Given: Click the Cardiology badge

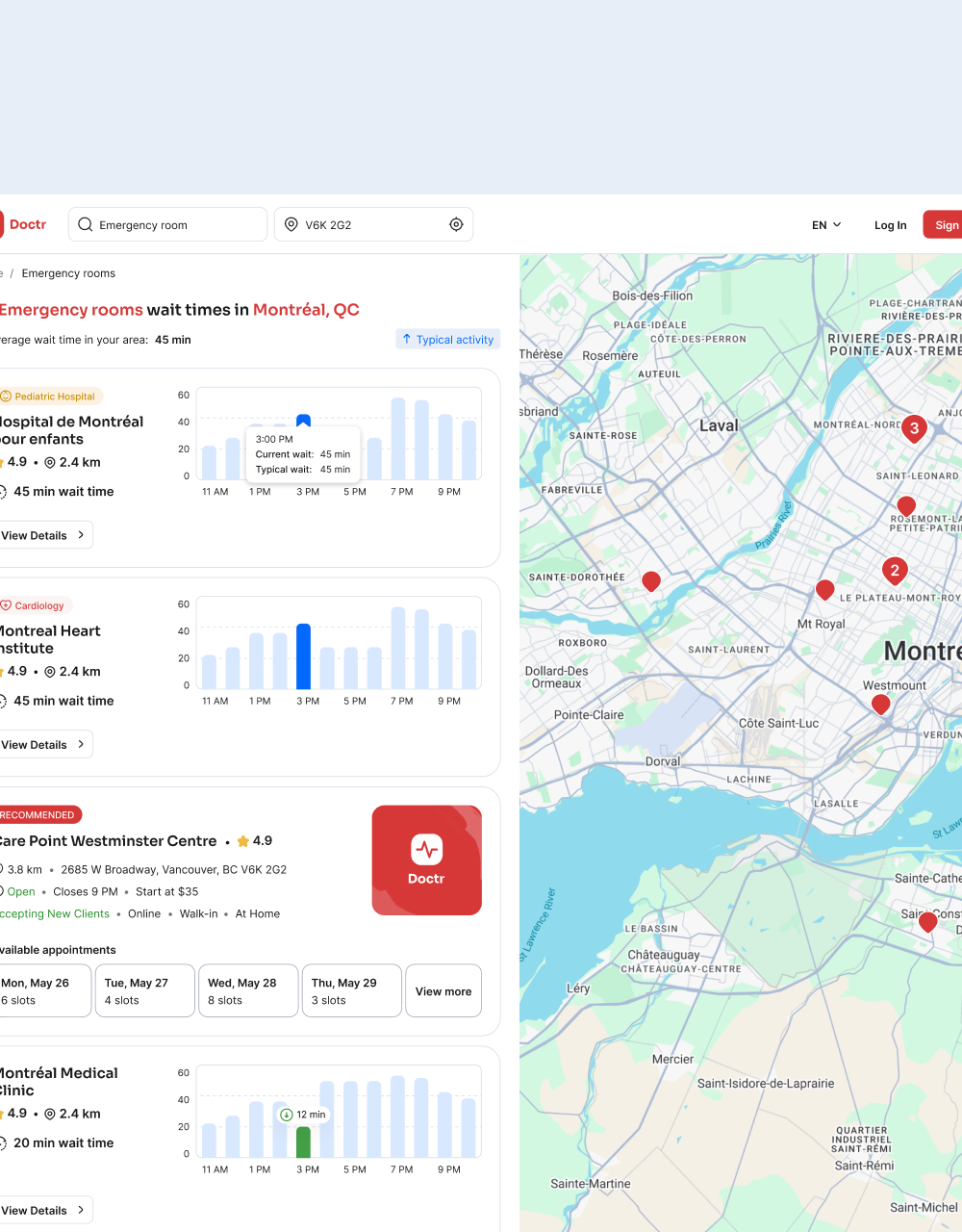Looking at the screenshot, I should 34,605.
